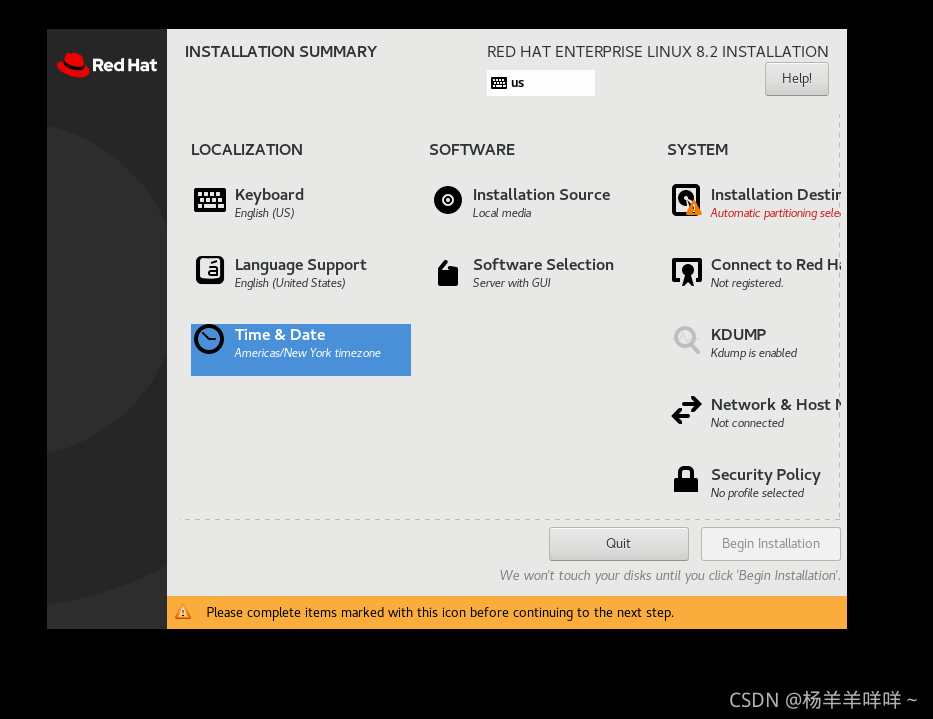Click the warning triangle in orange bar

click(x=183, y=612)
